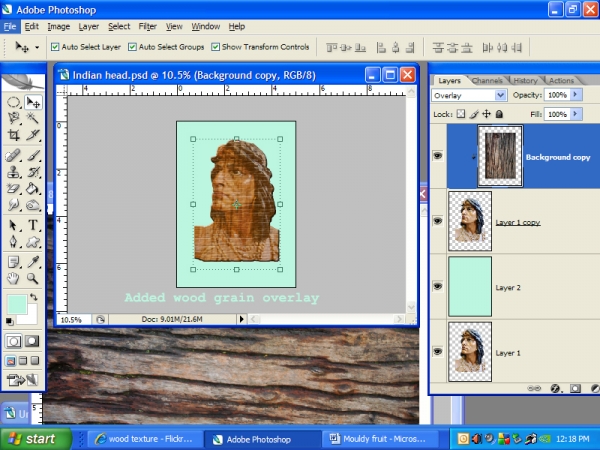The image size is (600, 450).
Task: Open the Filter menu
Action: (147, 26)
